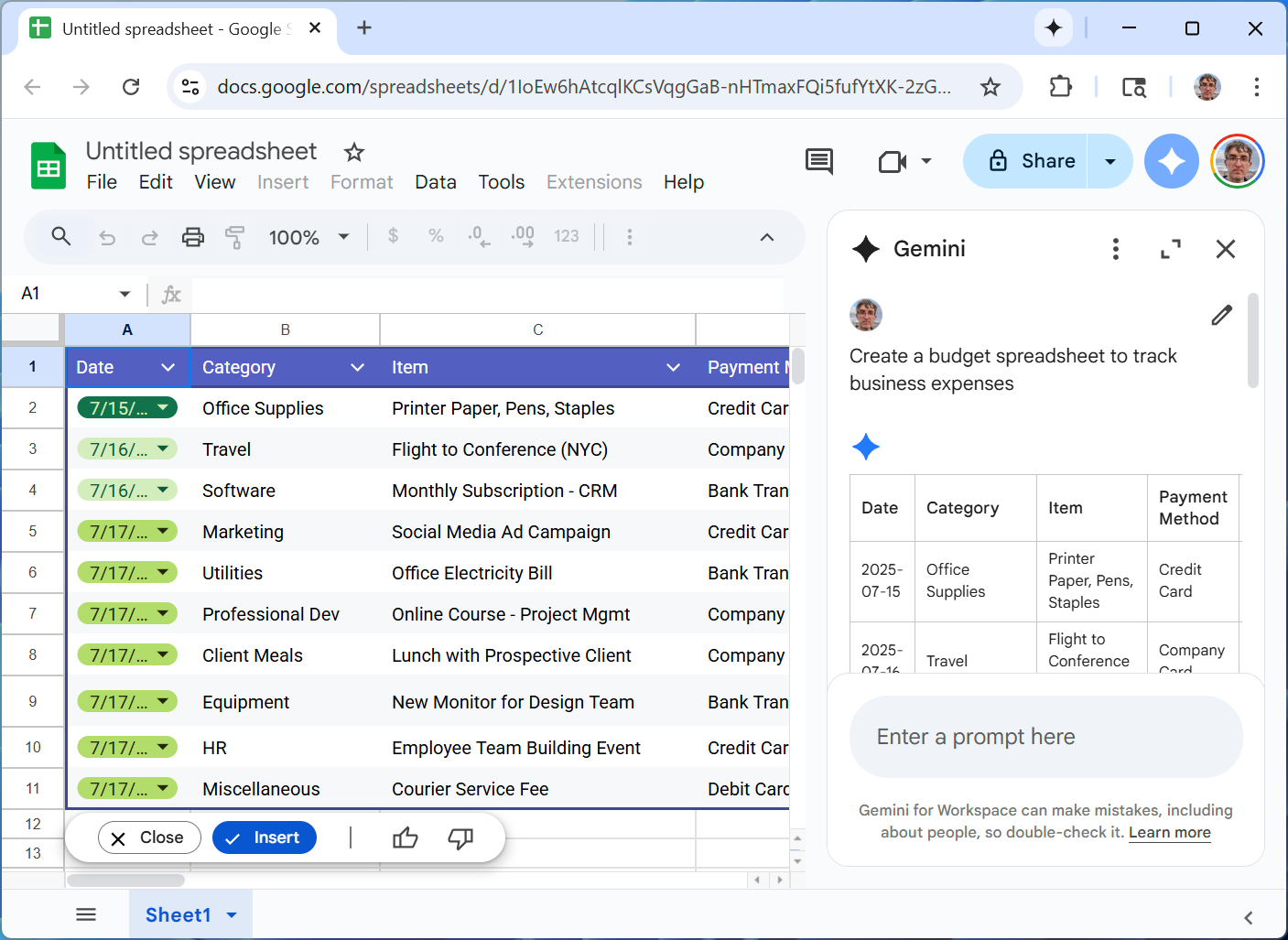This screenshot has width=1288, height=940.
Task: Click the Redo arrow in toolbar
Action: 149,238
